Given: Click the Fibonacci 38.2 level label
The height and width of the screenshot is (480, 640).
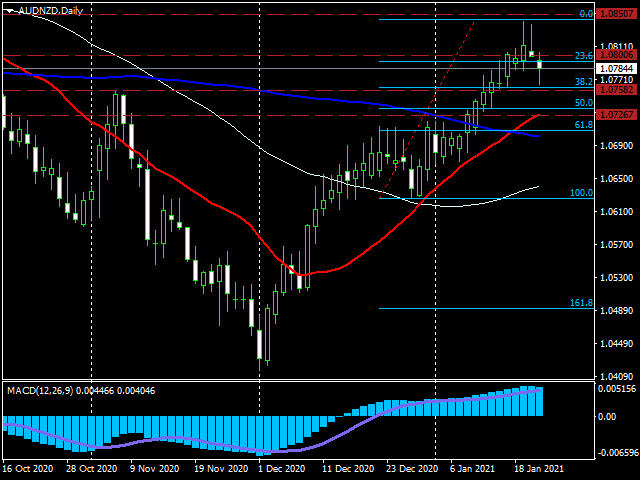Looking at the screenshot, I should tap(584, 82).
